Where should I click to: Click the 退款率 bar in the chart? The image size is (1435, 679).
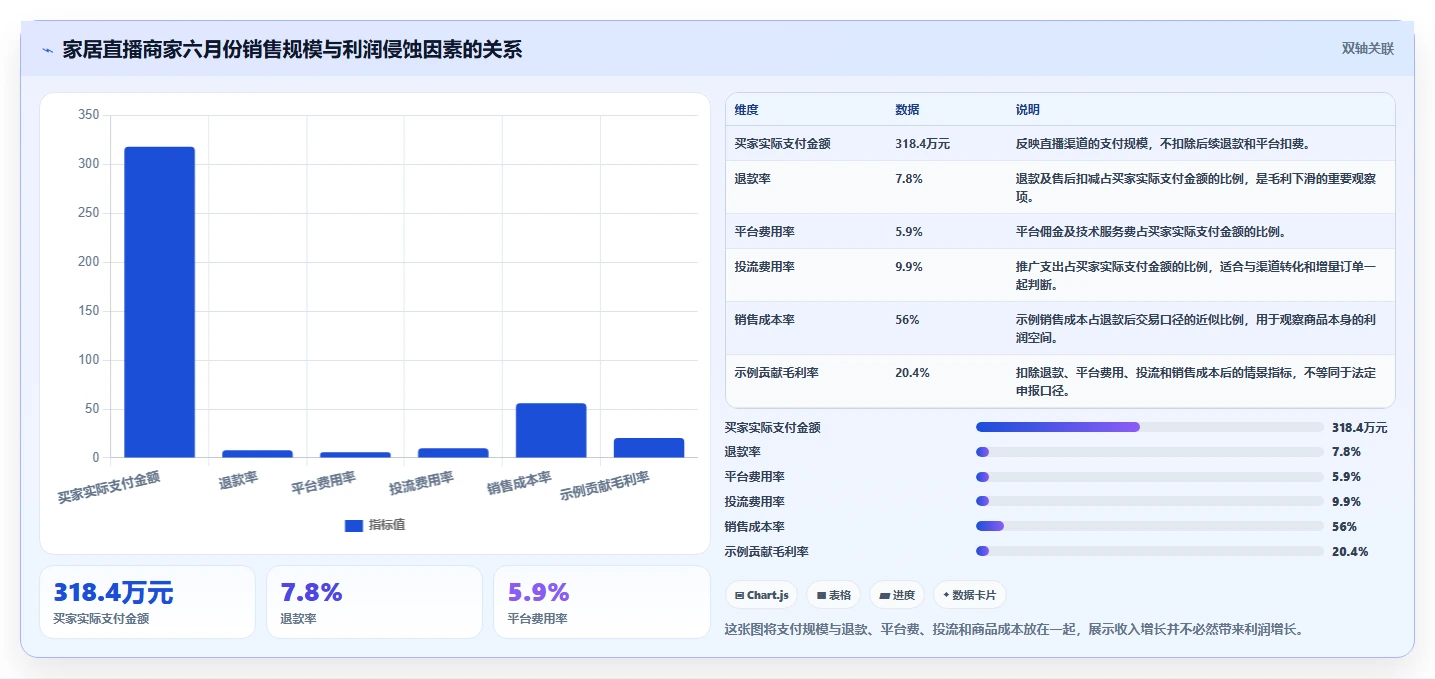257,454
